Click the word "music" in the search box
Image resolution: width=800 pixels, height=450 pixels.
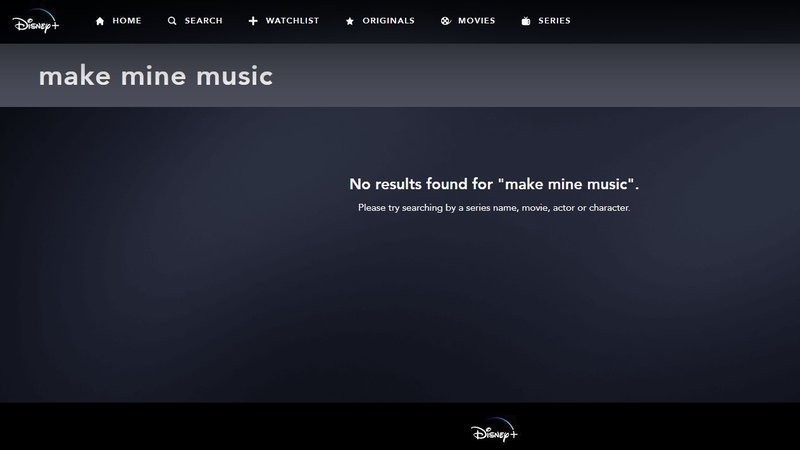click(235, 76)
